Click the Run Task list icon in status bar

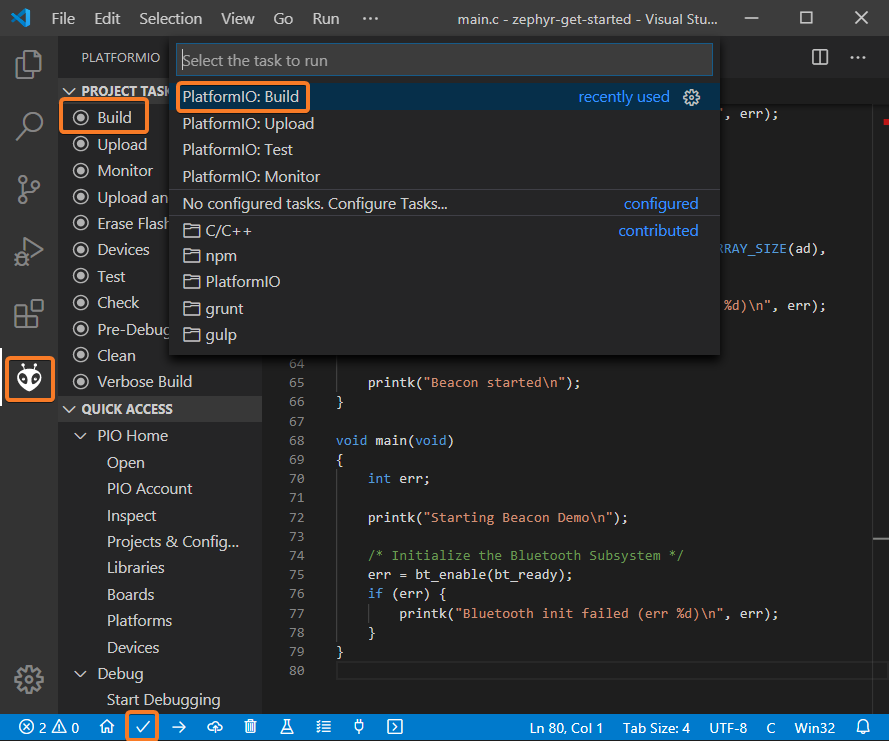[x=323, y=727]
